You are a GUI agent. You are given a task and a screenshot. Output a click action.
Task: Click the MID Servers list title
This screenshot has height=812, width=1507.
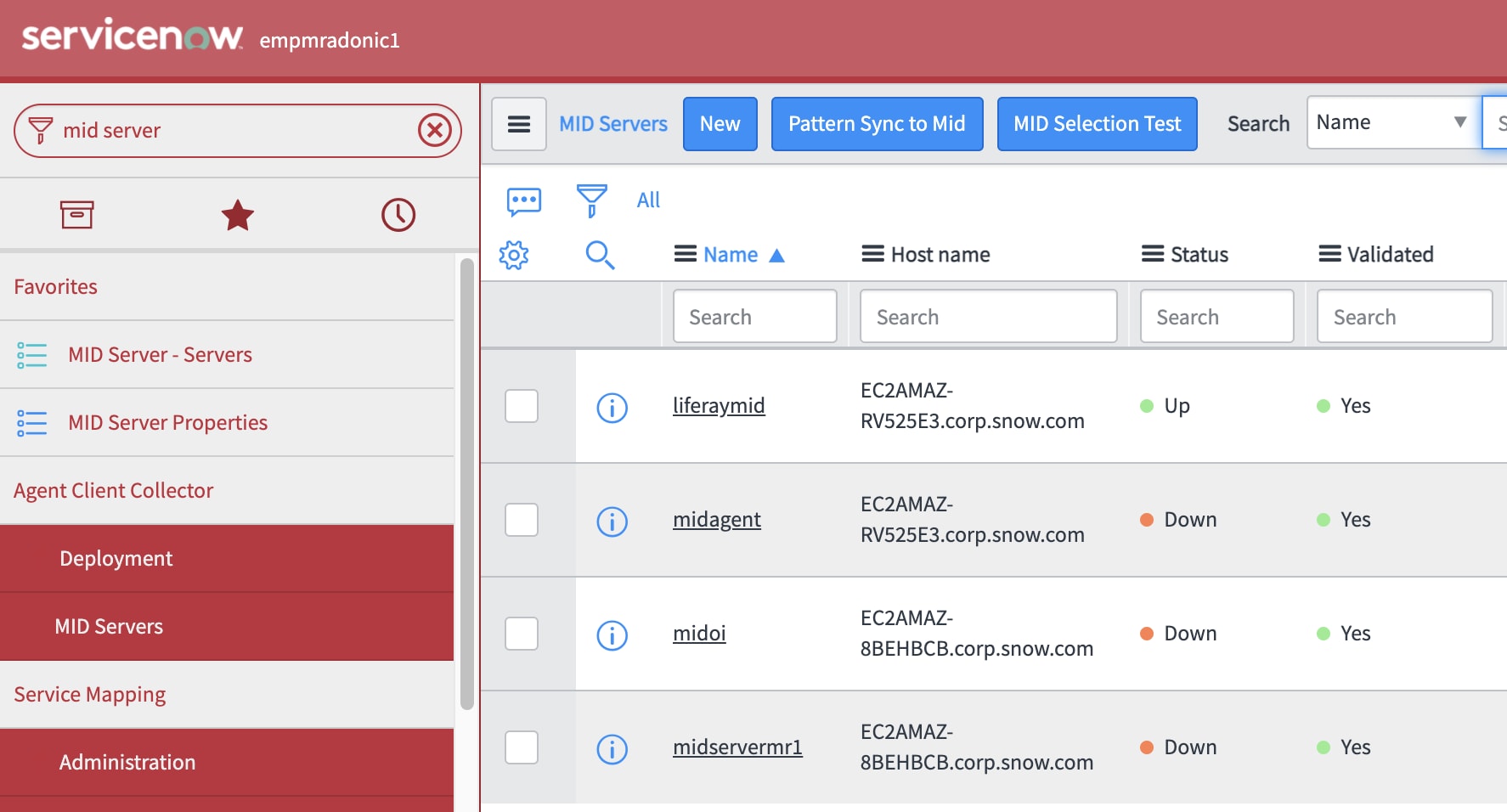613,124
